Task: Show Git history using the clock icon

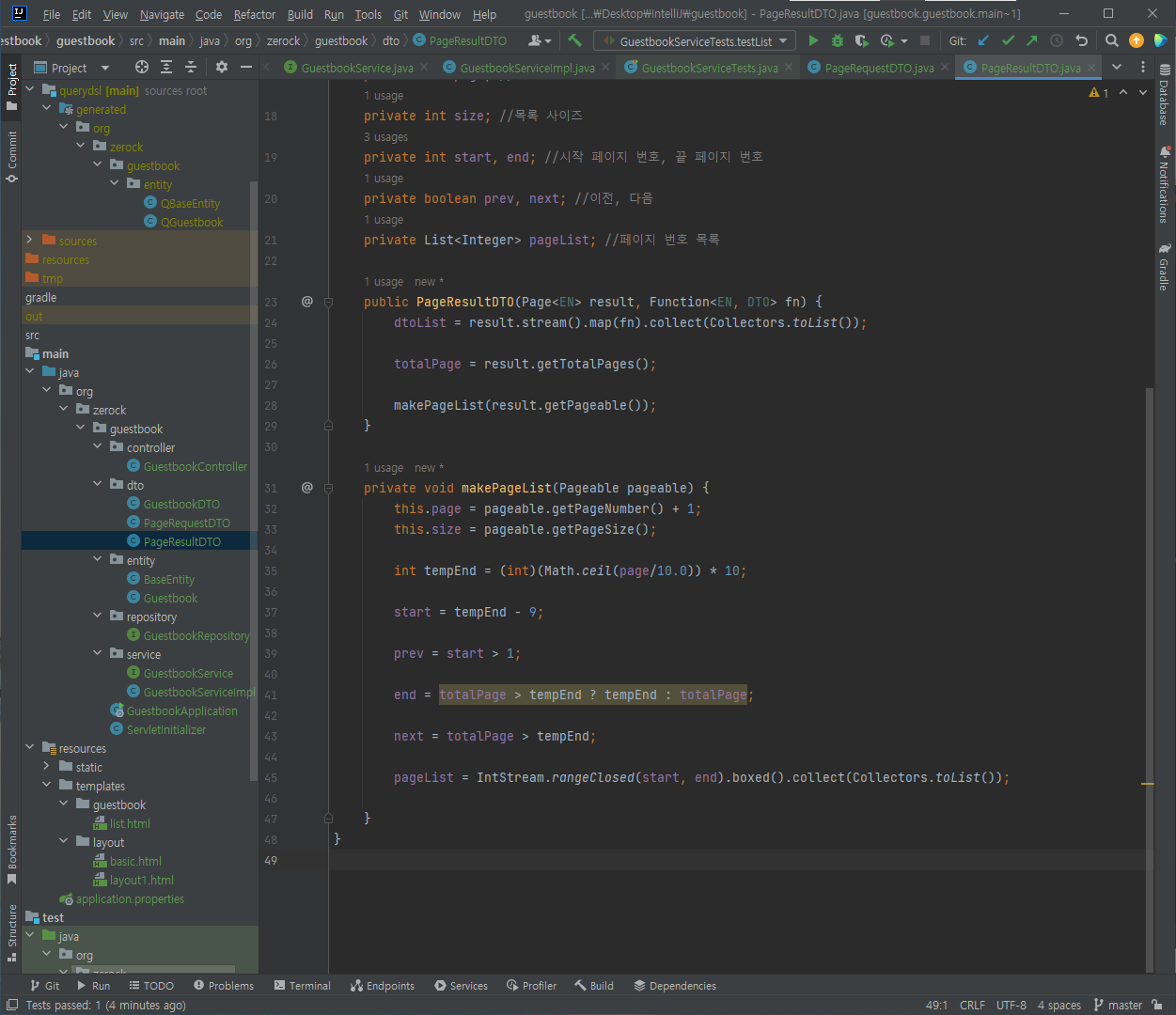Action: pyautogui.click(x=1057, y=40)
